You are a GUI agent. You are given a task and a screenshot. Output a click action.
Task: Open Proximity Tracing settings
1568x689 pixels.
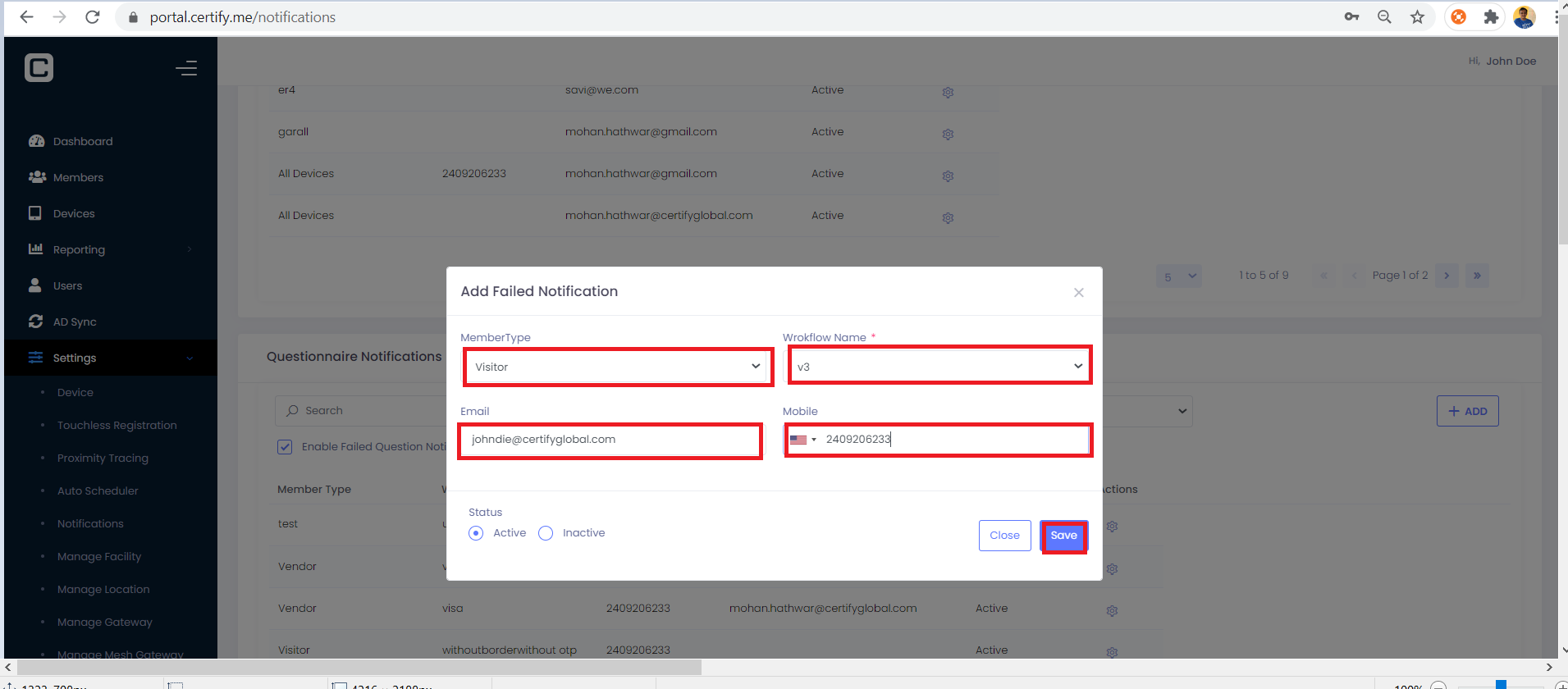(103, 459)
